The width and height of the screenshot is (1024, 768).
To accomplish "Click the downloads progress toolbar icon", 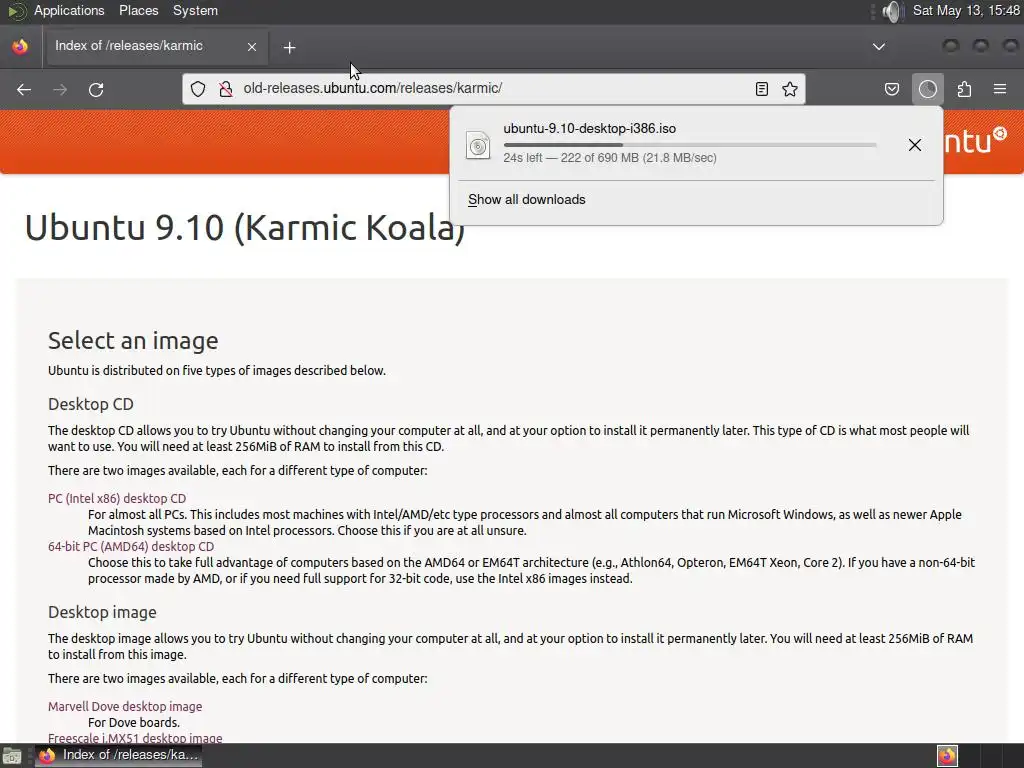I will click(x=927, y=89).
